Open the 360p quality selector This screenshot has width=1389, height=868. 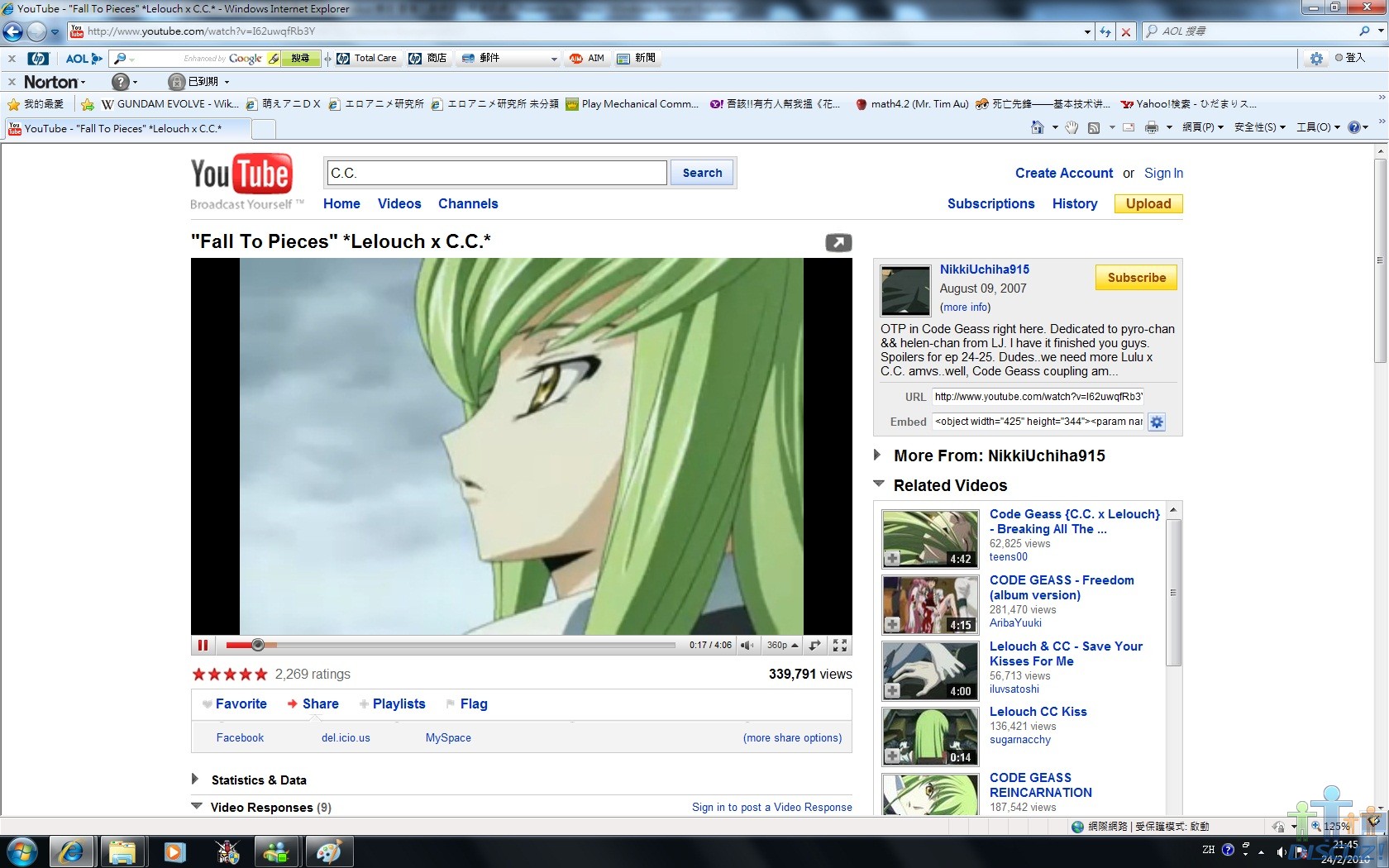[782, 645]
